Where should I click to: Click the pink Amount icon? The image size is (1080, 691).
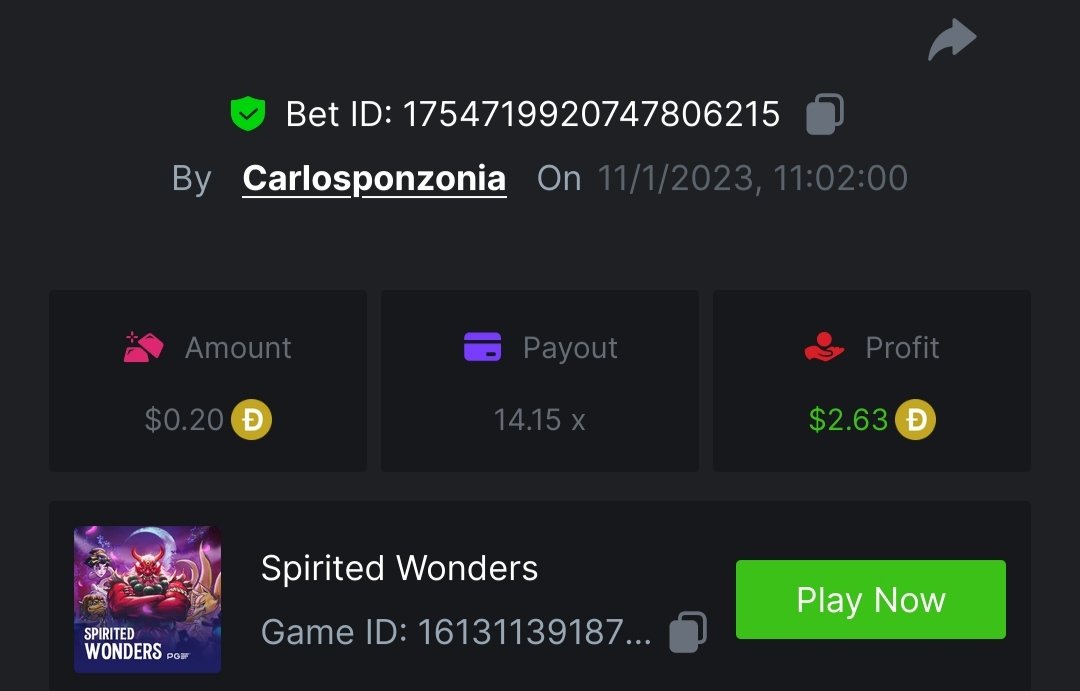tap(143, 348)
